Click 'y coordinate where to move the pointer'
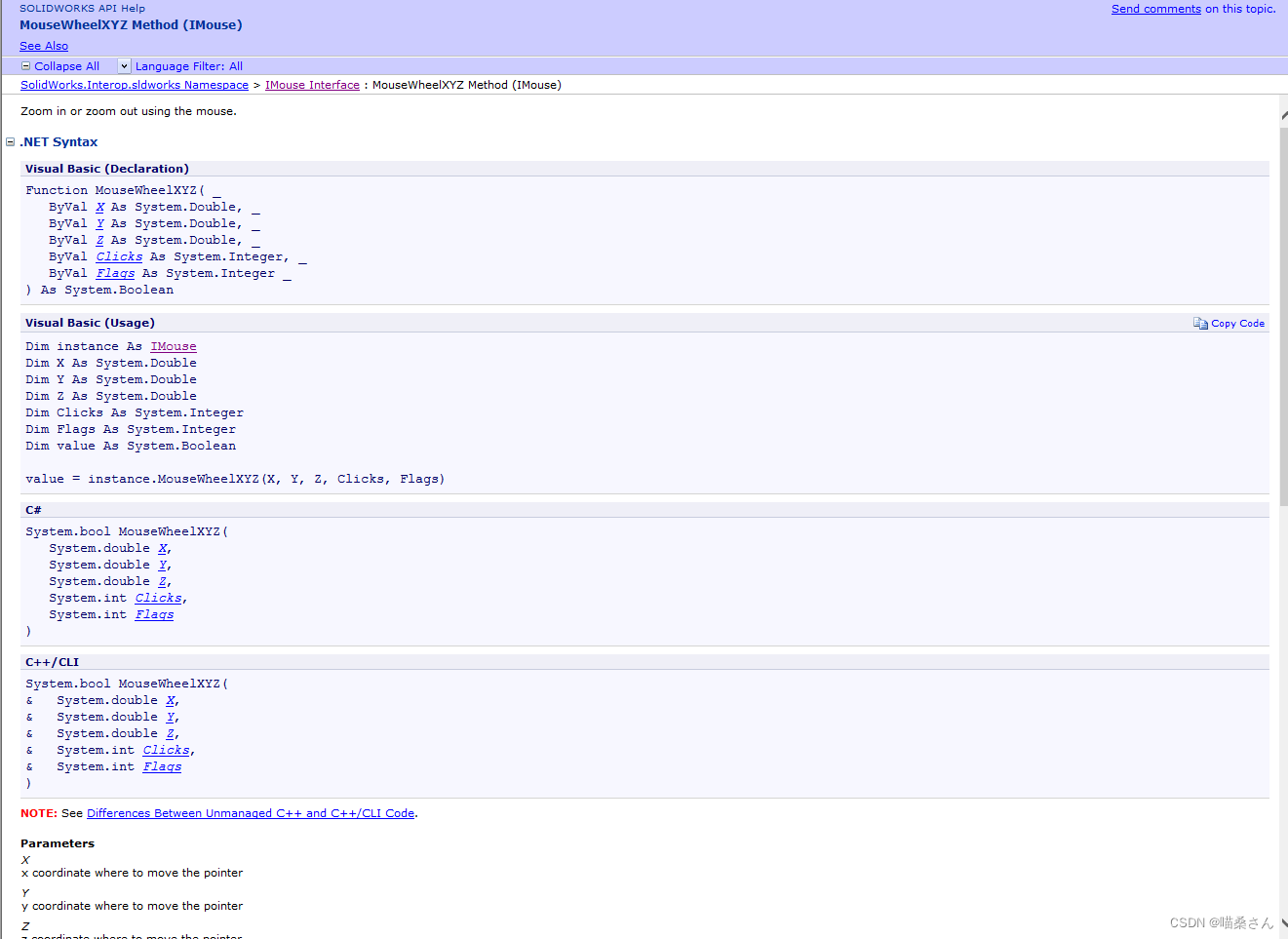This screenshot has width=1288, height=939. (x=132, y=906)
